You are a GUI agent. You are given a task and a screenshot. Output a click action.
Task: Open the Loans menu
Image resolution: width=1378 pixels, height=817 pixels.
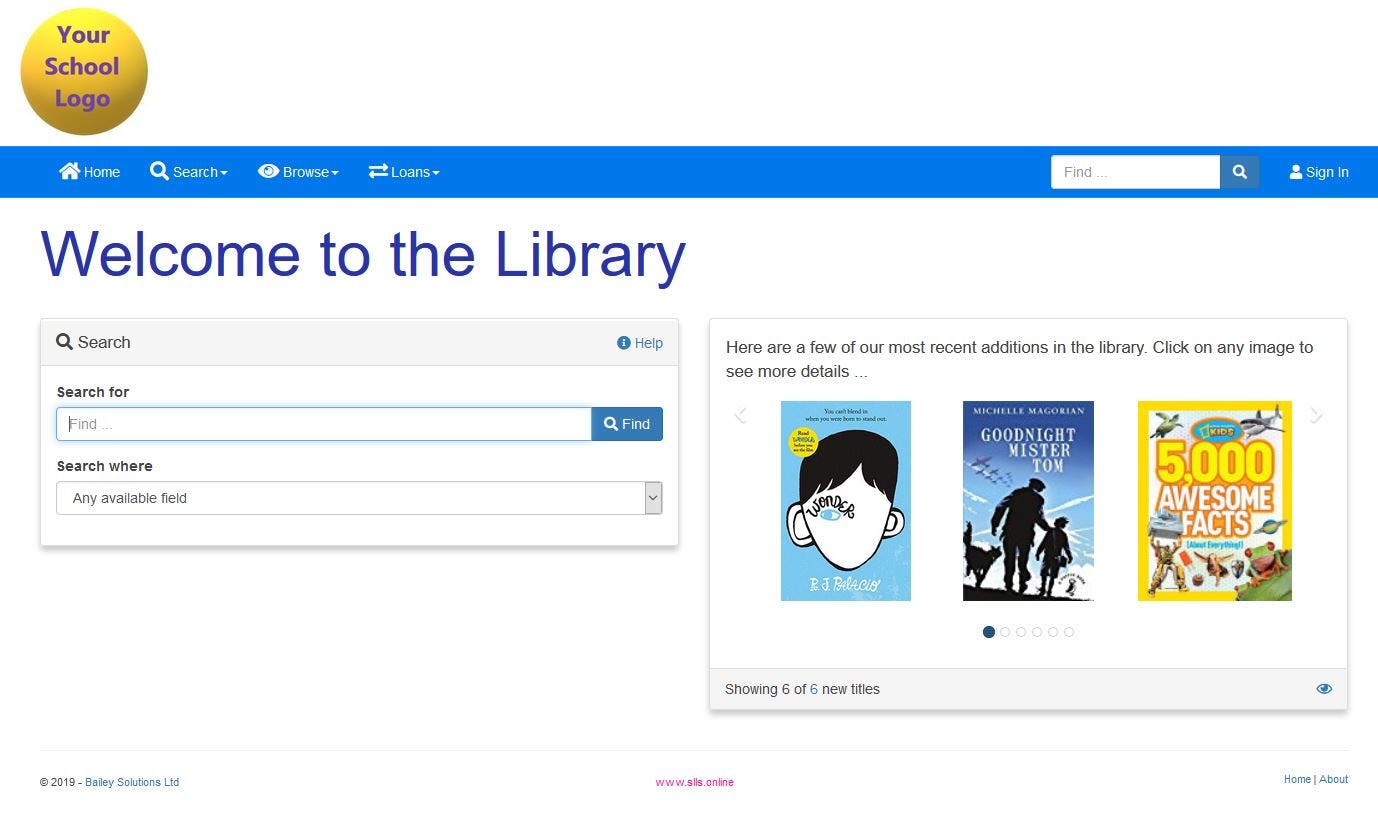click(x=404, y=171)
